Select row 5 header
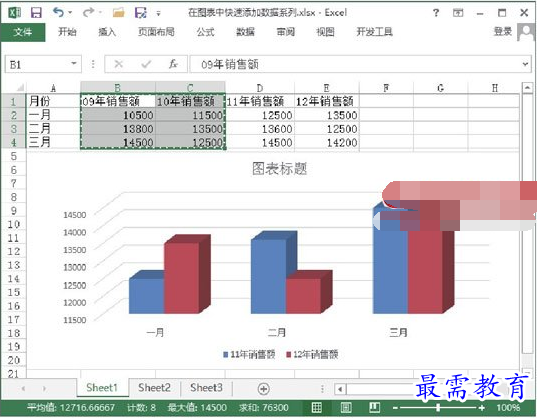The height and width of the screenshot is (418, 537). [x=13, y=156]
